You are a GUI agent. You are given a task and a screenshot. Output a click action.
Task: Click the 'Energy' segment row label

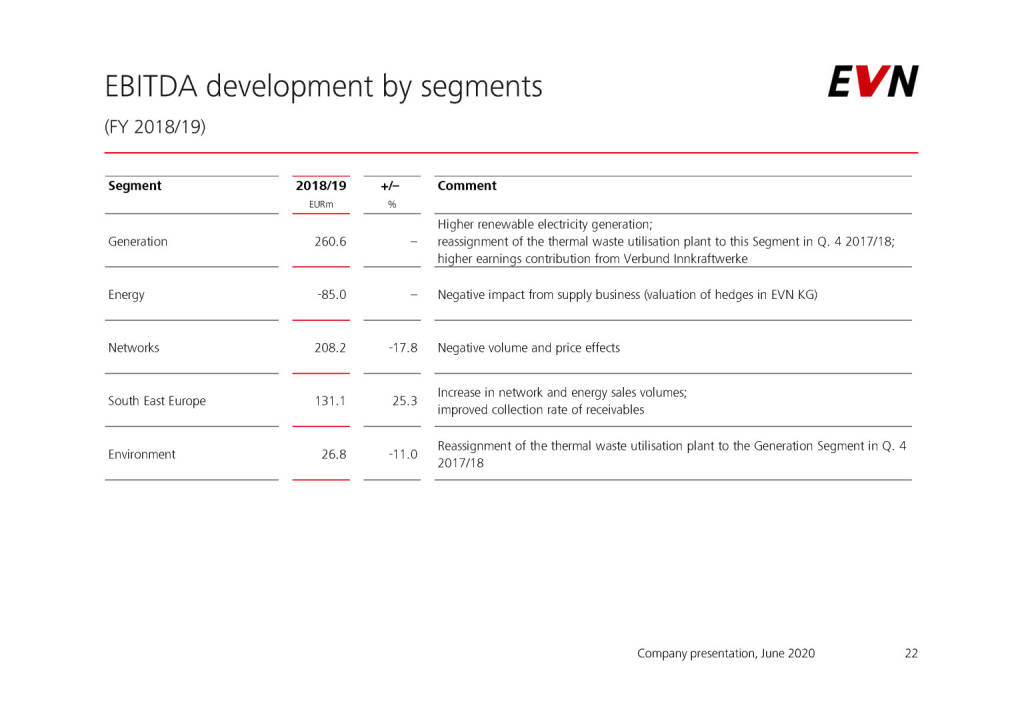point(126,295)
